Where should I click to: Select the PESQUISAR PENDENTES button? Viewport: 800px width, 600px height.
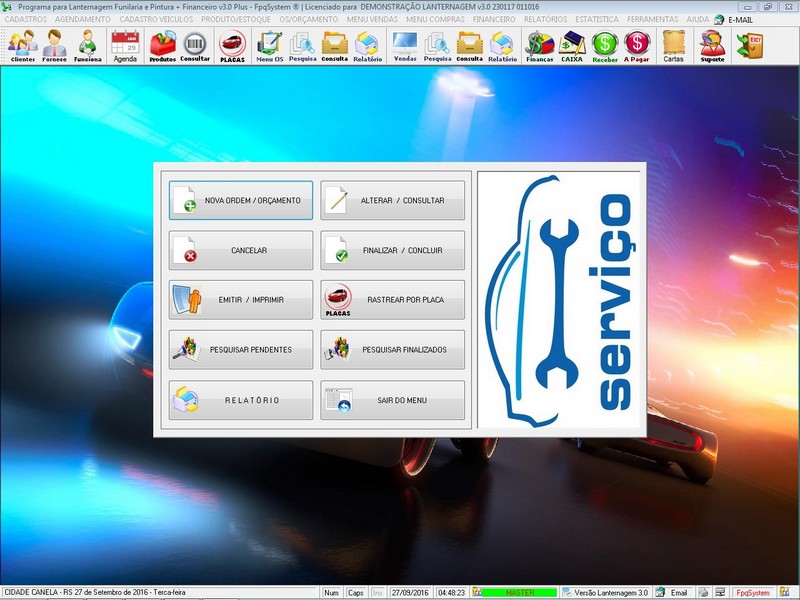click(241, 350)
